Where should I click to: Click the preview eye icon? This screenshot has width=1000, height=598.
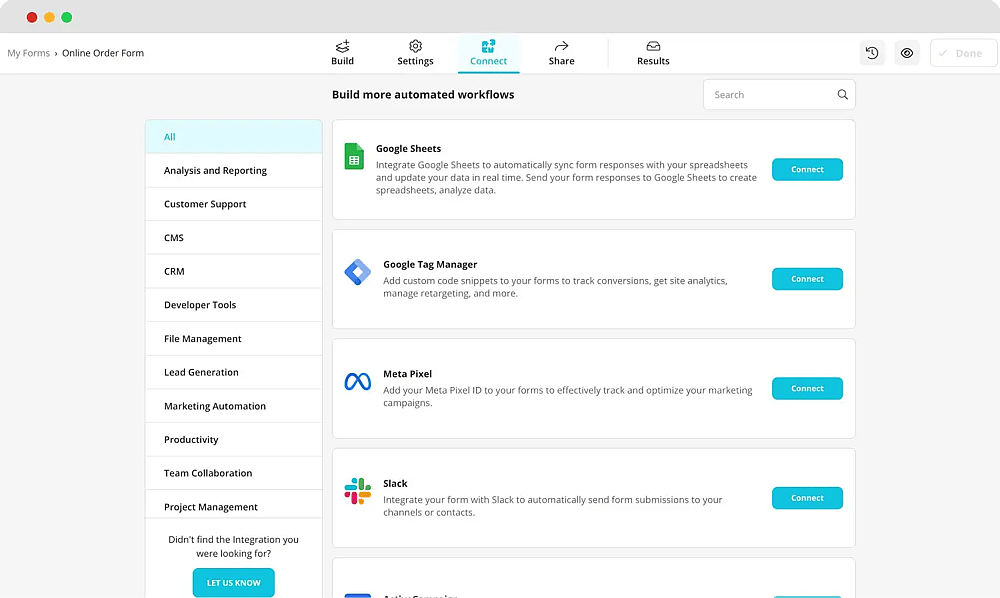[x=906, y=53]
